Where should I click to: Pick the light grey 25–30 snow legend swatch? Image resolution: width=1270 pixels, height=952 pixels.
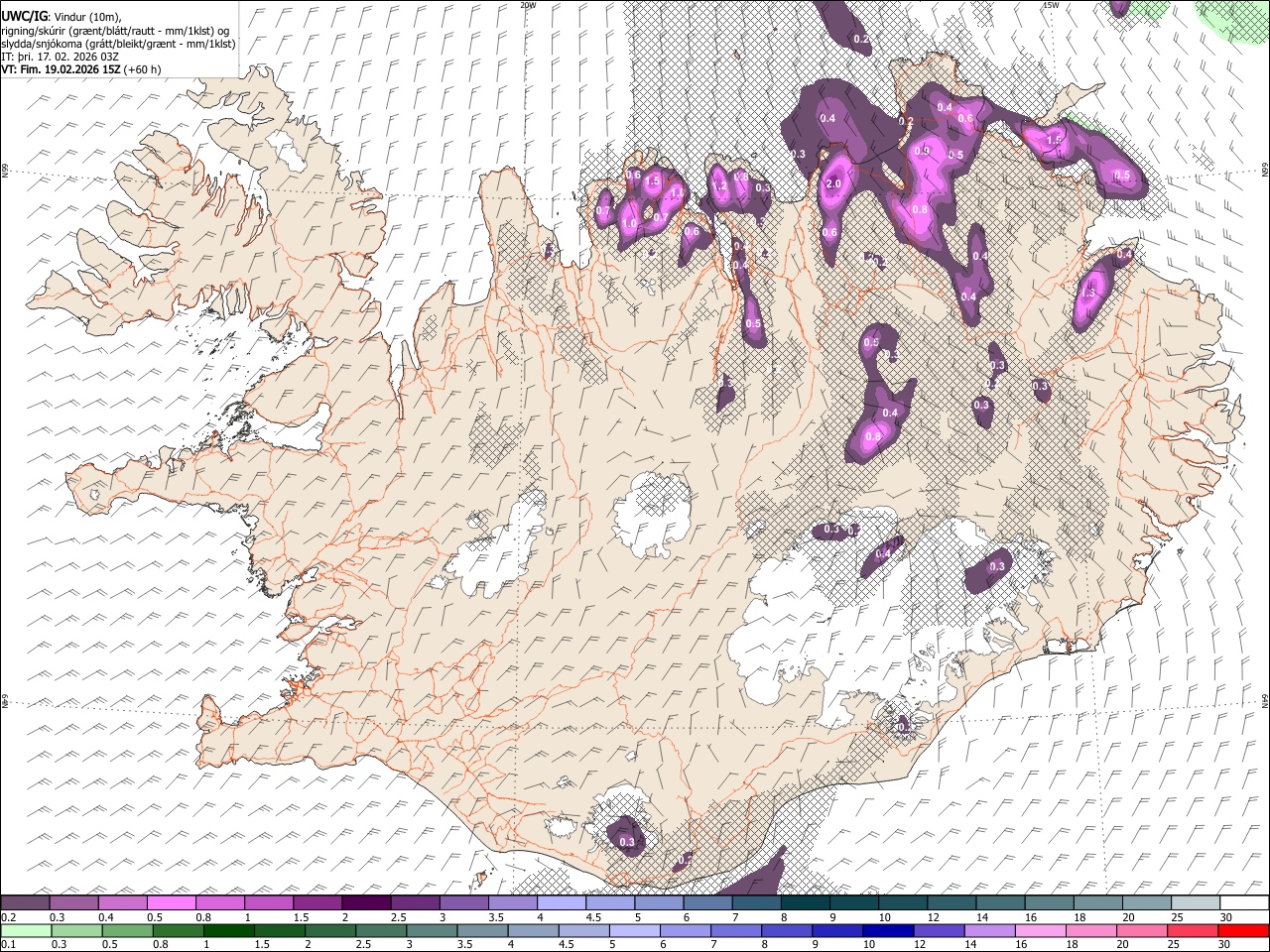click(1197, 902)
